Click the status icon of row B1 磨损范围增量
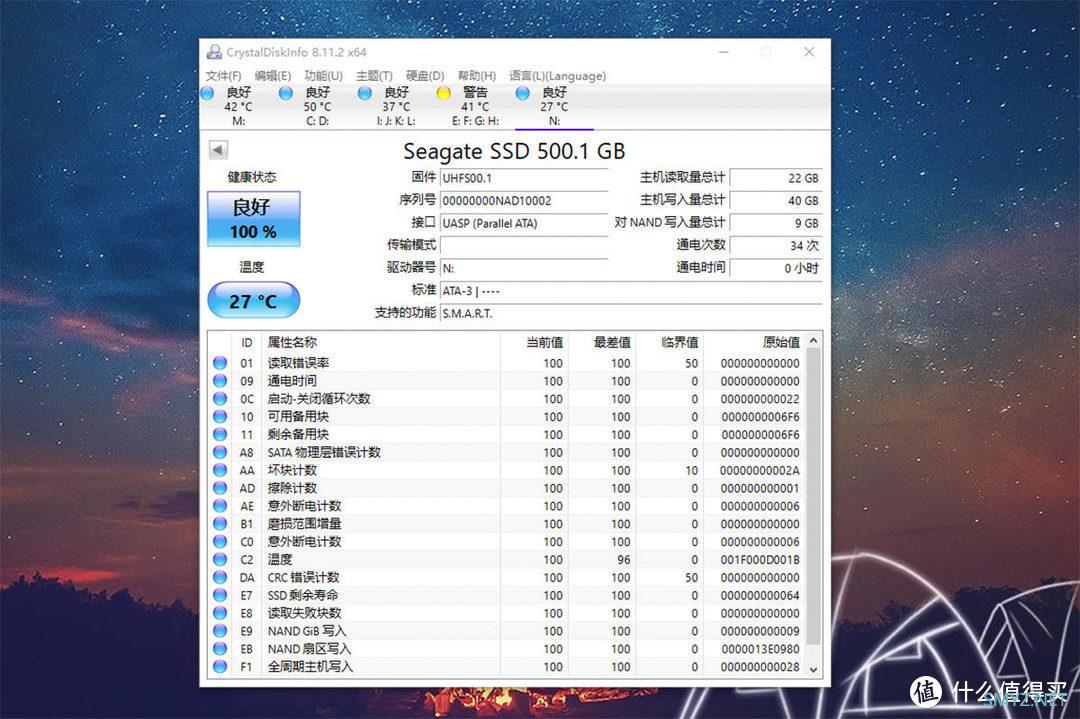The height and width of the screenshot is (719, 1080). pos(220,524)
